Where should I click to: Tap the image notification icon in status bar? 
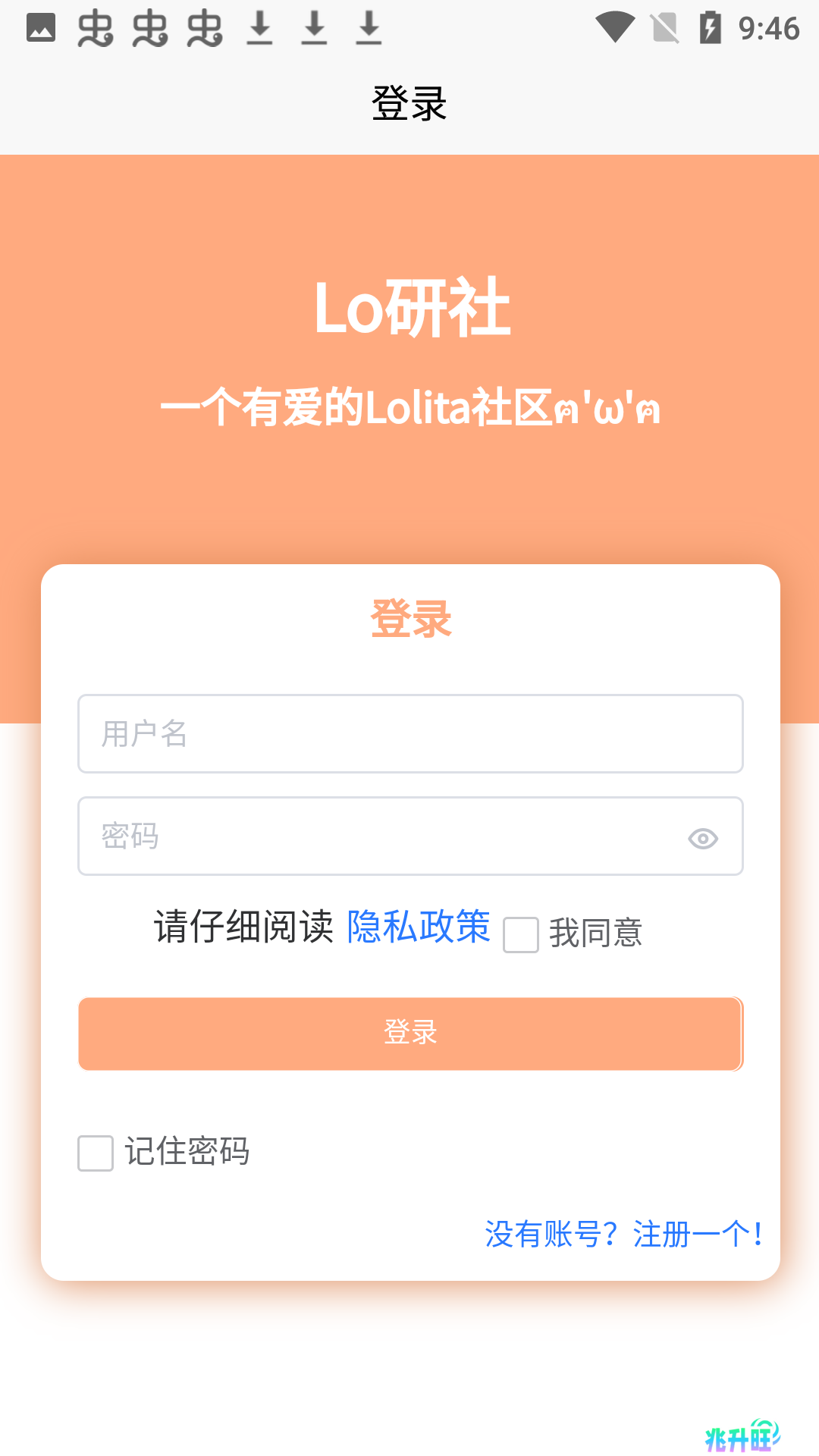pyautogui.click(x=41, y=28)
